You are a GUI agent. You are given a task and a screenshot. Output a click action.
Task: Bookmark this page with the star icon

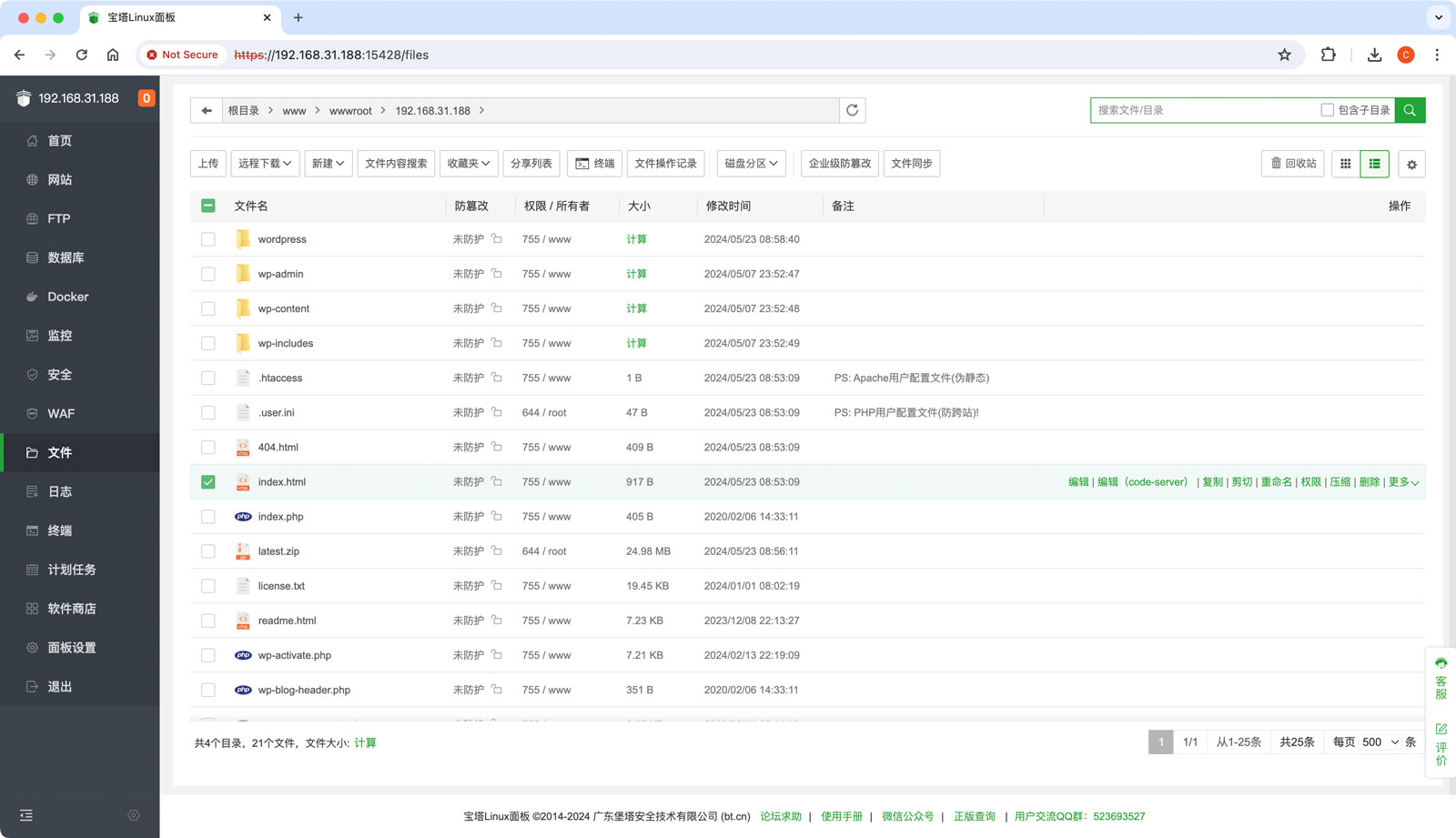[1284, 55]
